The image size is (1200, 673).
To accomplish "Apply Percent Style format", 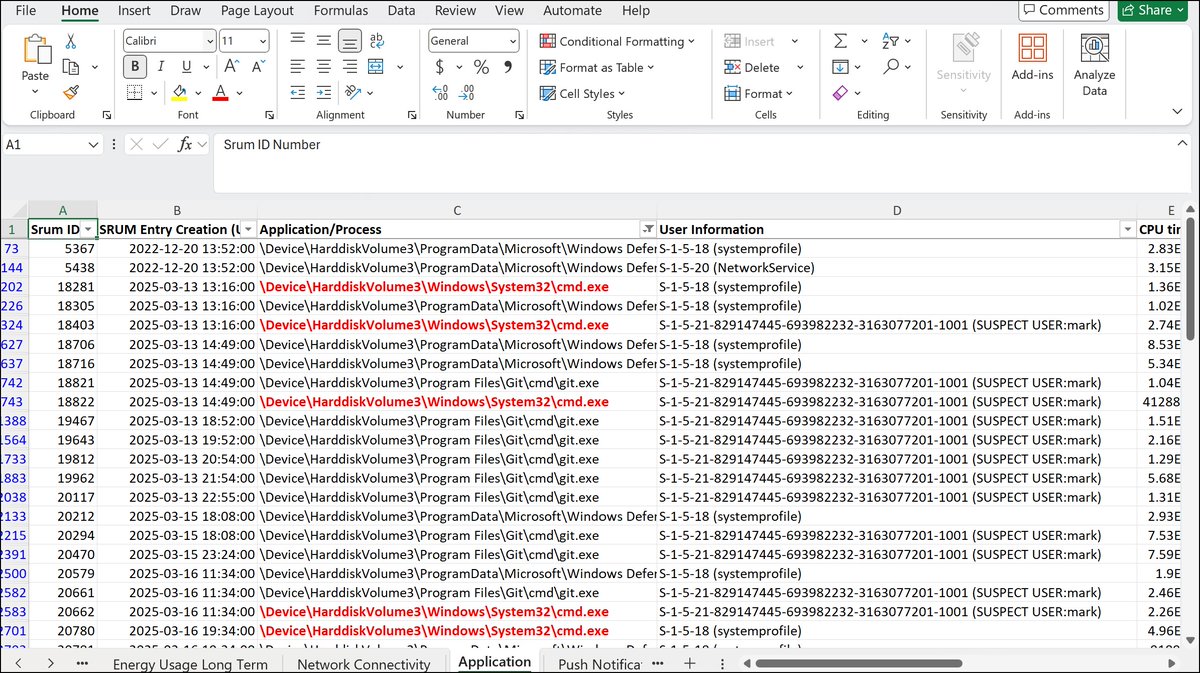I will [481, 67].
